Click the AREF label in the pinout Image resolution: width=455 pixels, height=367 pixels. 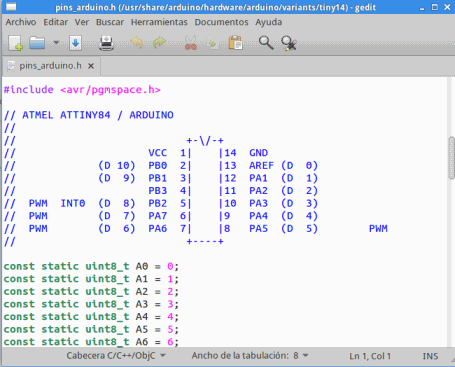coord(261,166)
